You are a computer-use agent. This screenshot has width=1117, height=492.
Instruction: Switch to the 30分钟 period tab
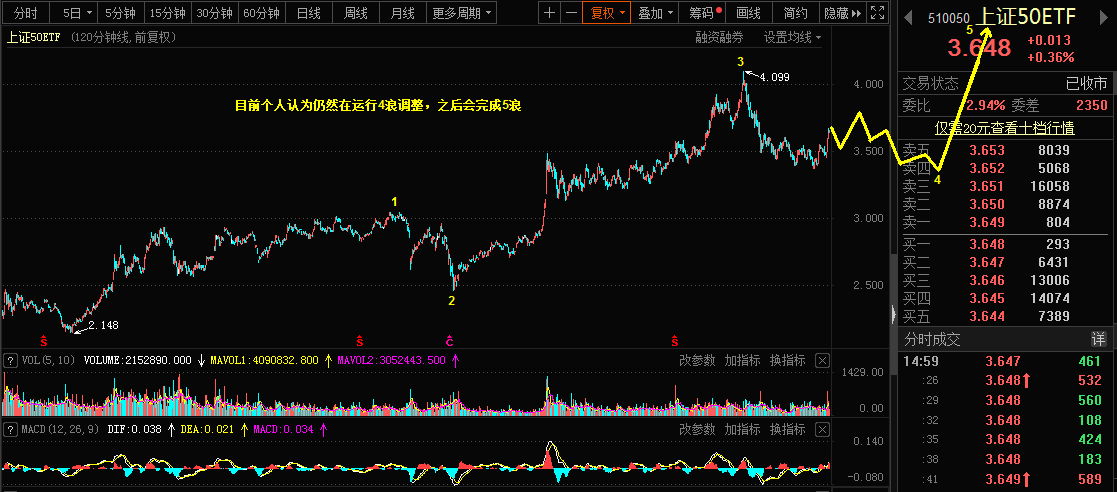tap(214, 13)
